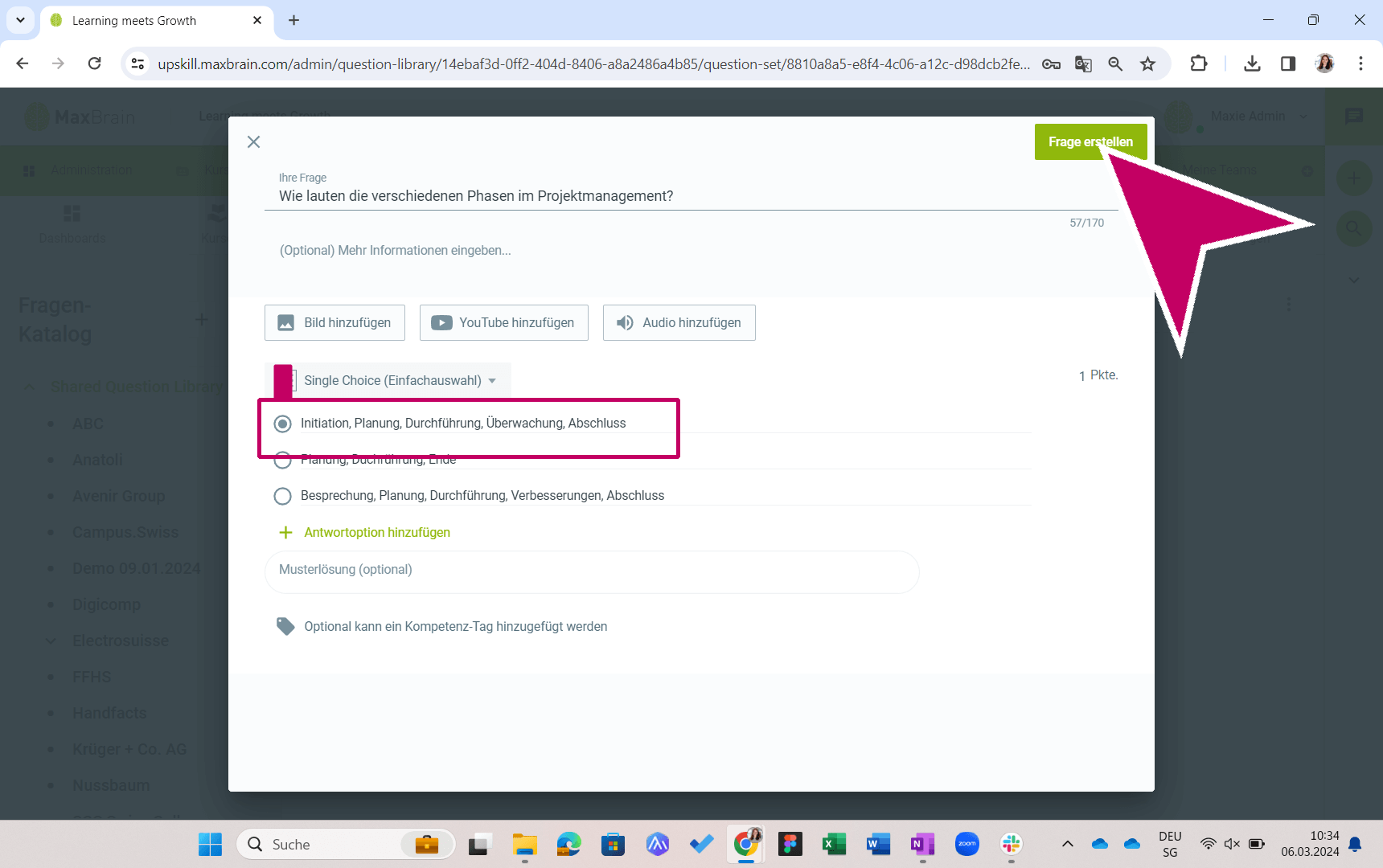
Task: Show hidden system tray icons
Action: (x=1067, y=844)
